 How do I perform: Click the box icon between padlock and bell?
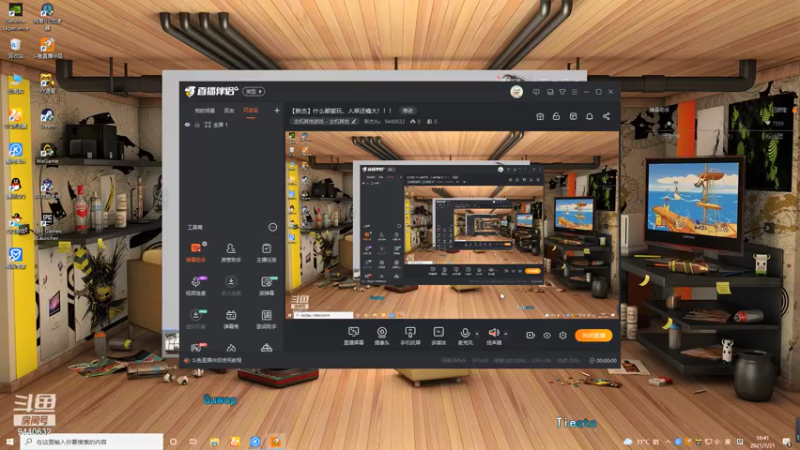[573, 116]
